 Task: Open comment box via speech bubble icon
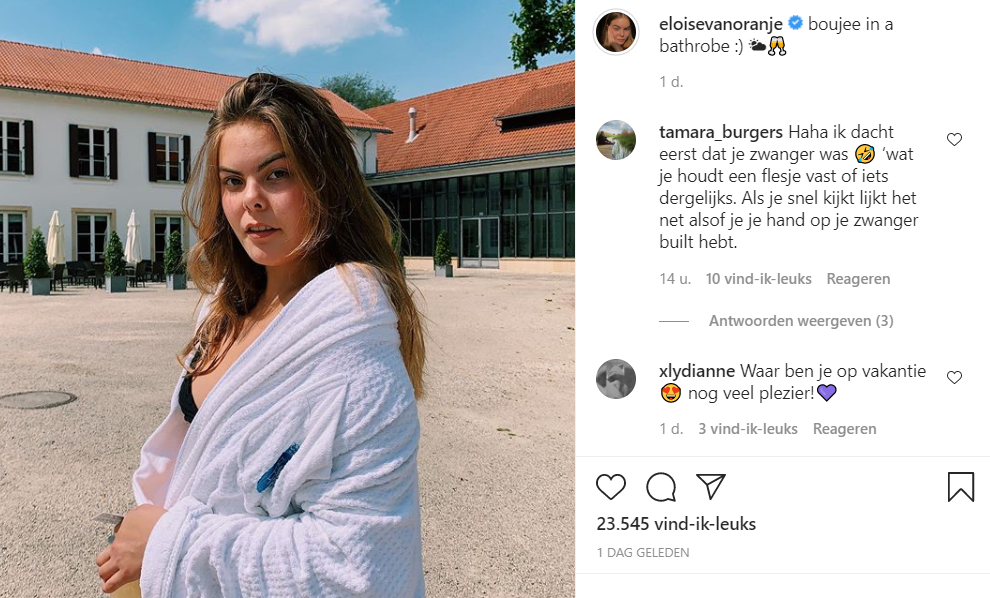(x=661, y=487)
